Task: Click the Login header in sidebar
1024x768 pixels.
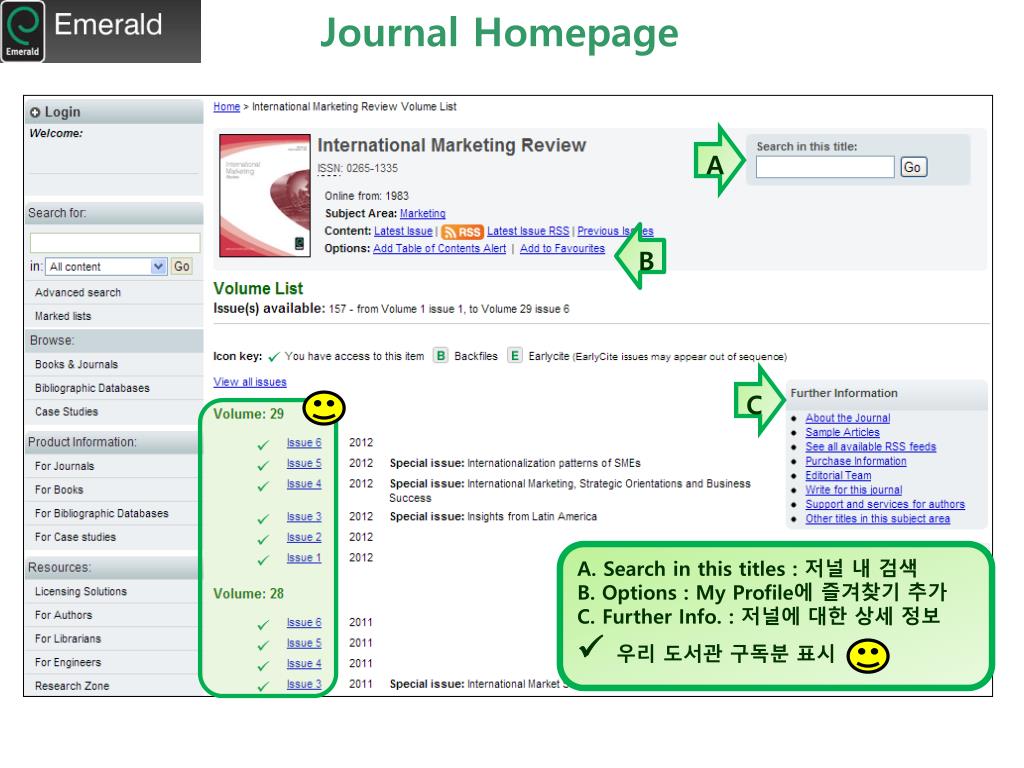Action: pos(114,112)
